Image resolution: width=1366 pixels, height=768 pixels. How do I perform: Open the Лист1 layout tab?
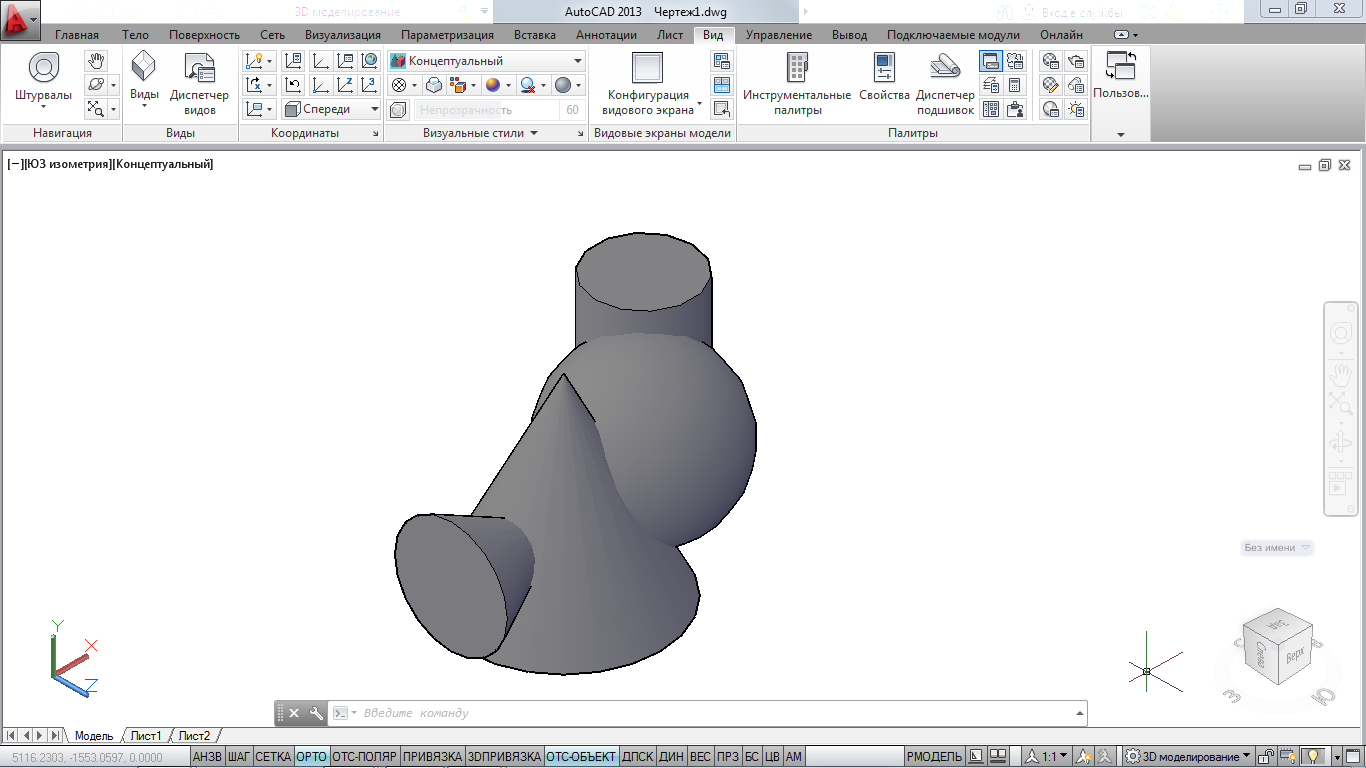point(146,736)
